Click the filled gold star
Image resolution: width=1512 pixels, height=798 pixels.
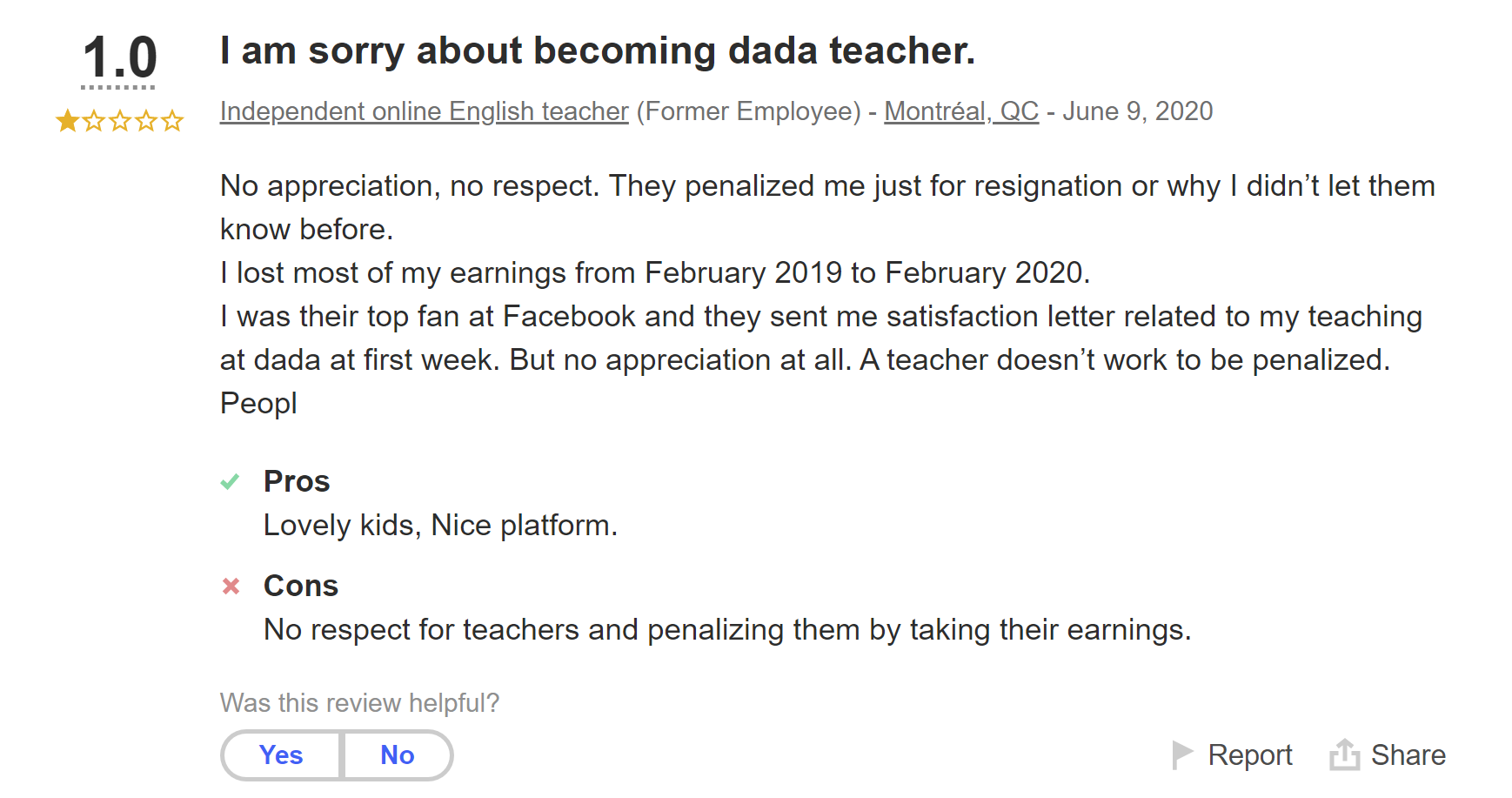[x=68, y=121]
